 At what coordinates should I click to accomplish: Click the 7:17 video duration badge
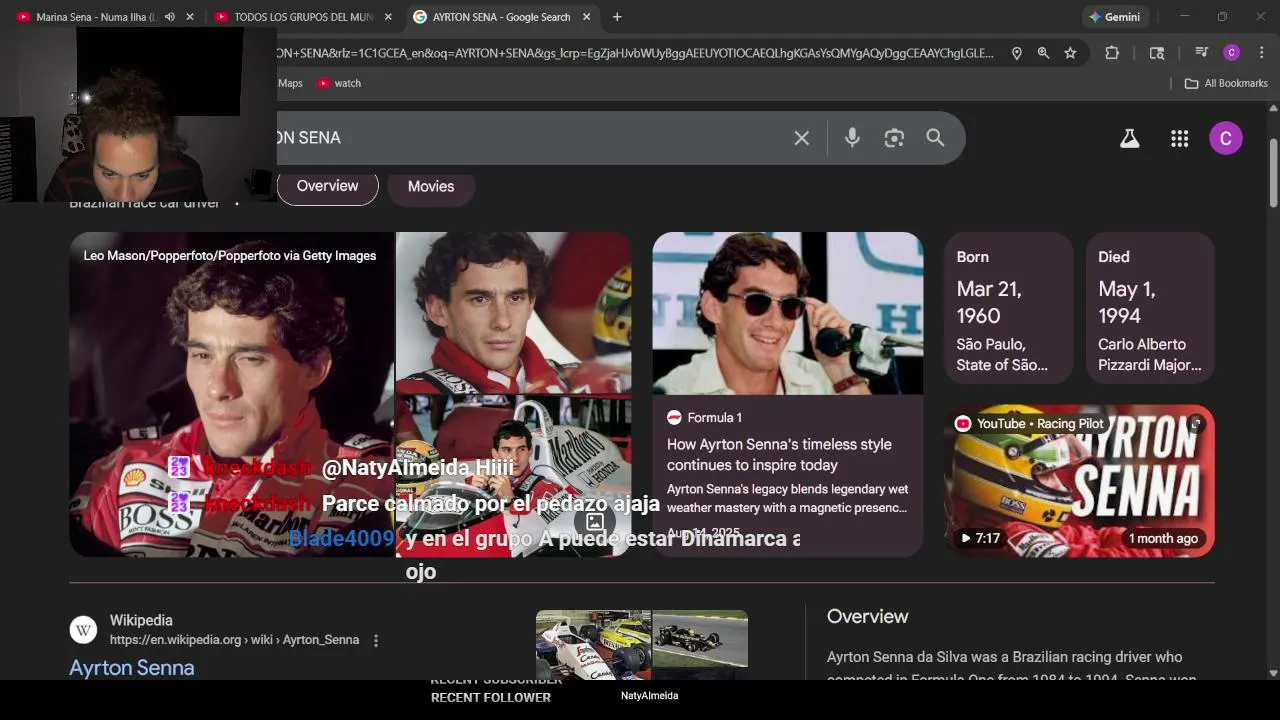980,538
